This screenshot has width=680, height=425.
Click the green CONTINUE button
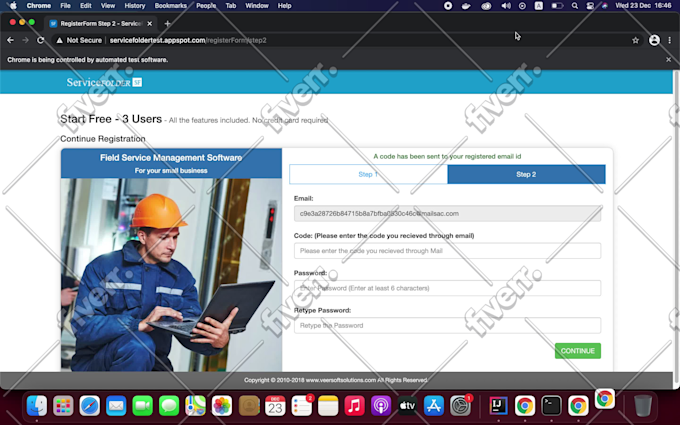578,351
